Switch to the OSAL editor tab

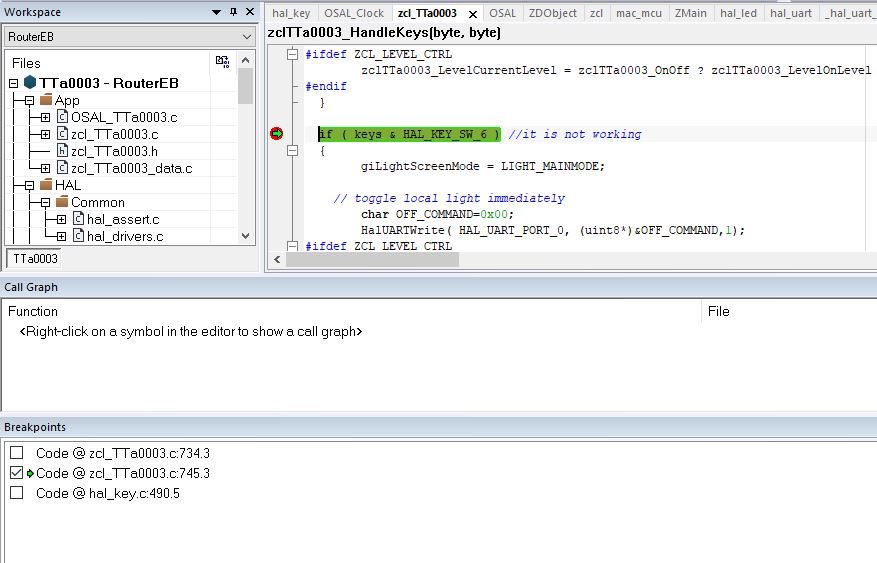(502, 13)
